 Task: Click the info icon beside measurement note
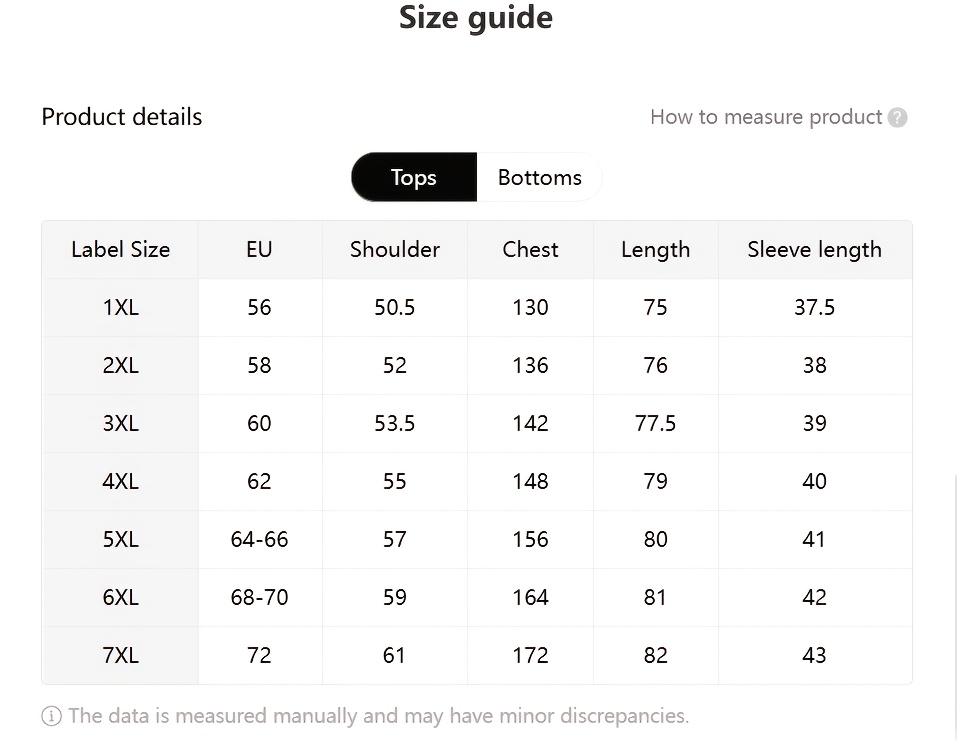pyautogui.click(x=51, y=716)
